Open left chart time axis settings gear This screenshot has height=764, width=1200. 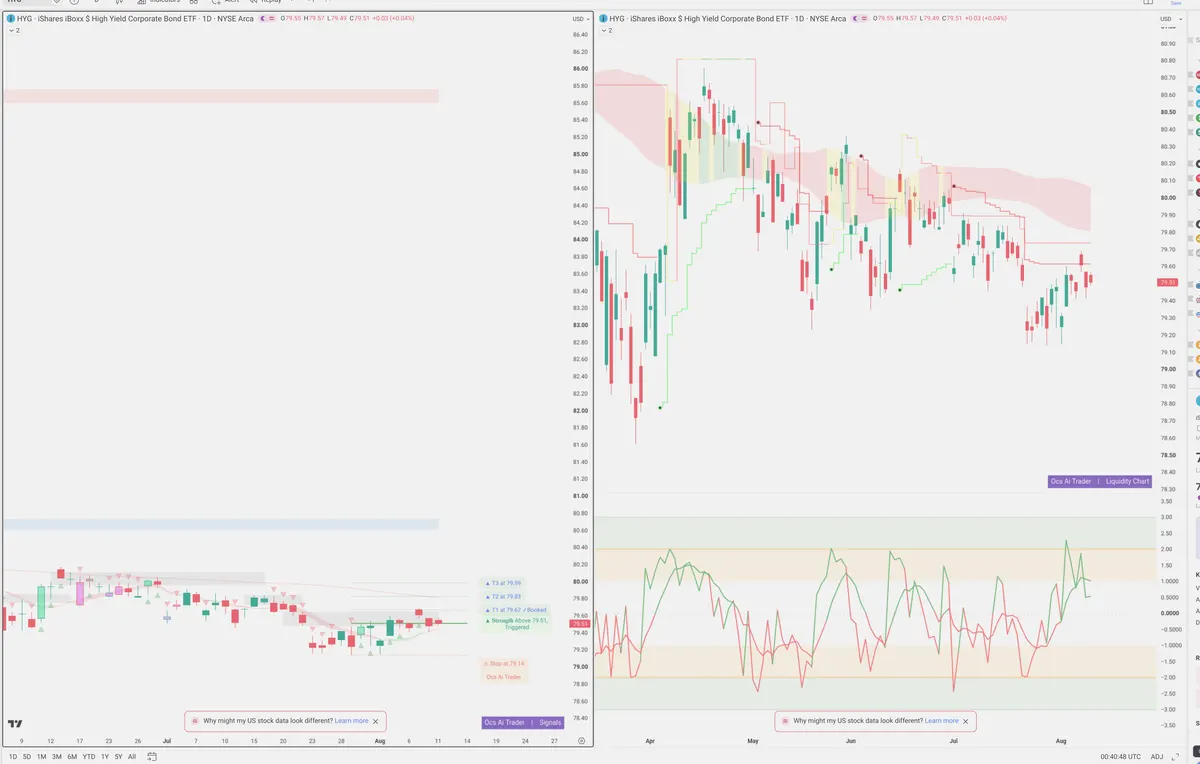tap(581, 740)
